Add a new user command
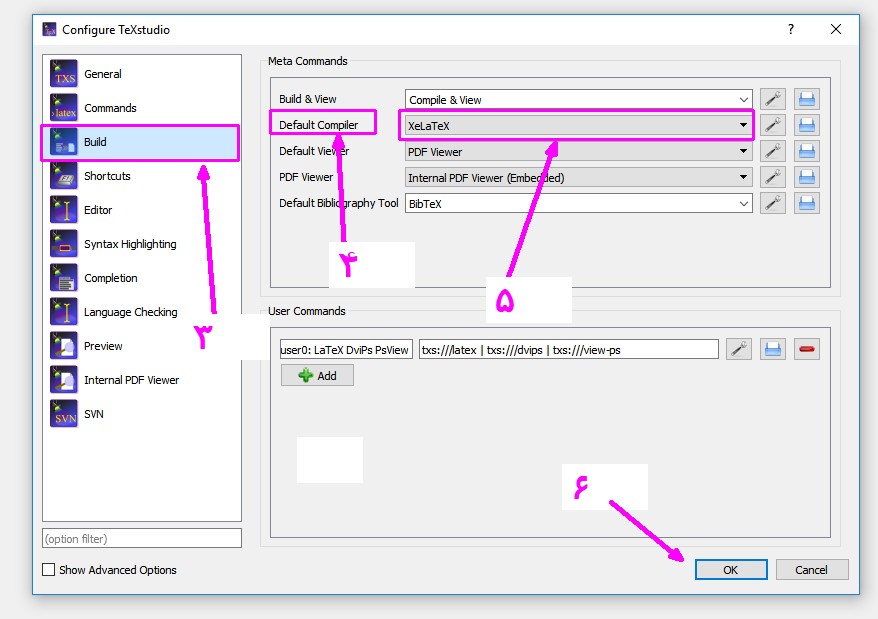This screenshot has height=619, width=878. pyautogui.click(x=317, y=375)
